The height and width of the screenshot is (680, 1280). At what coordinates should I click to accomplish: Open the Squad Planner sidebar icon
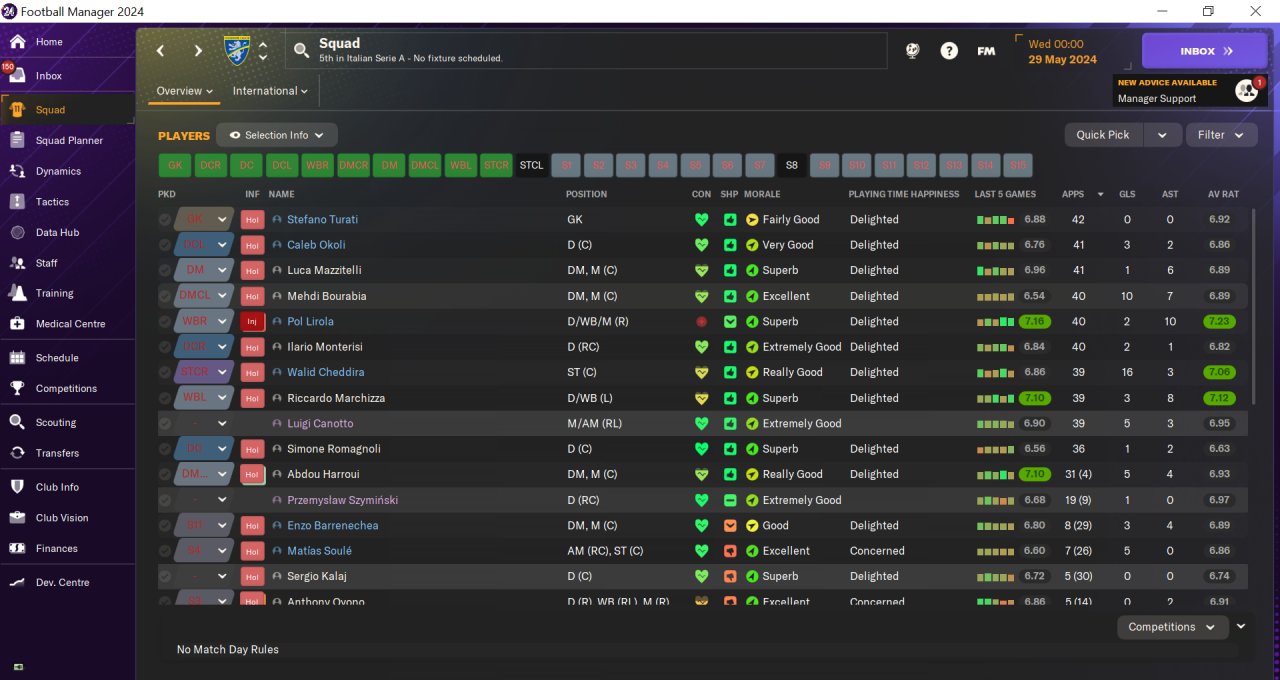point(17,141)
